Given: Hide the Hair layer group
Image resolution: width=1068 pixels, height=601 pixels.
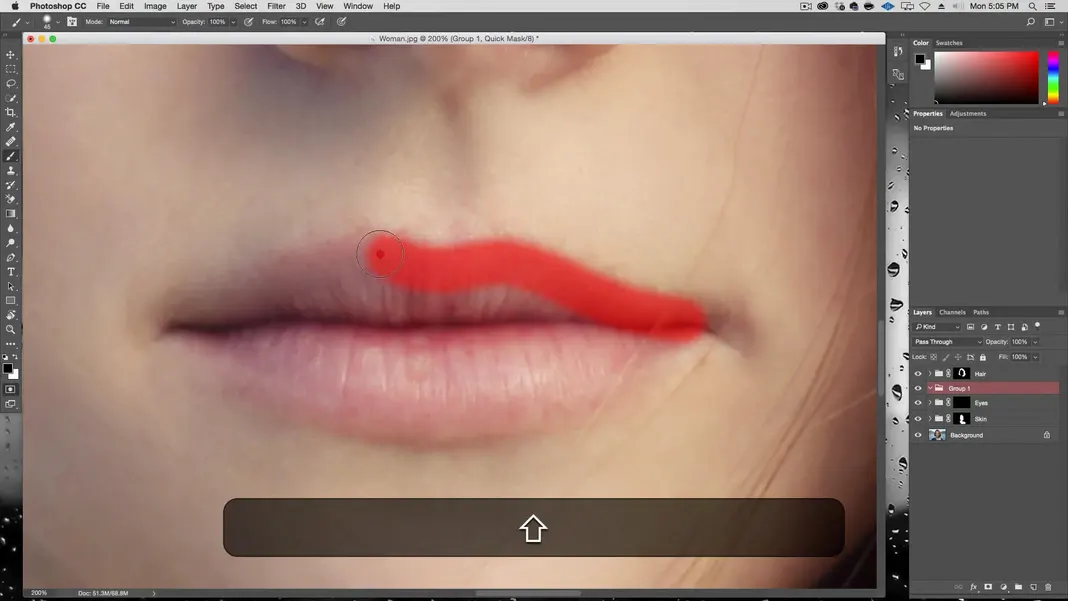Looking at the screenshot, I should [x=917, y=373].
